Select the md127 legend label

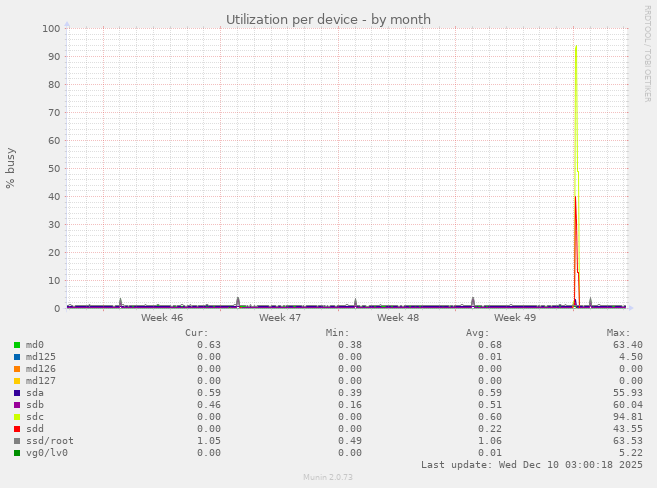pyautogui.click(x=41, y=381)
